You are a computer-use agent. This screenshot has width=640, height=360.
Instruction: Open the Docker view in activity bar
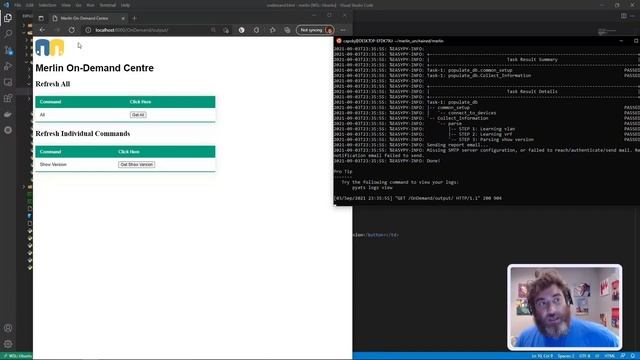coord(8,114)
